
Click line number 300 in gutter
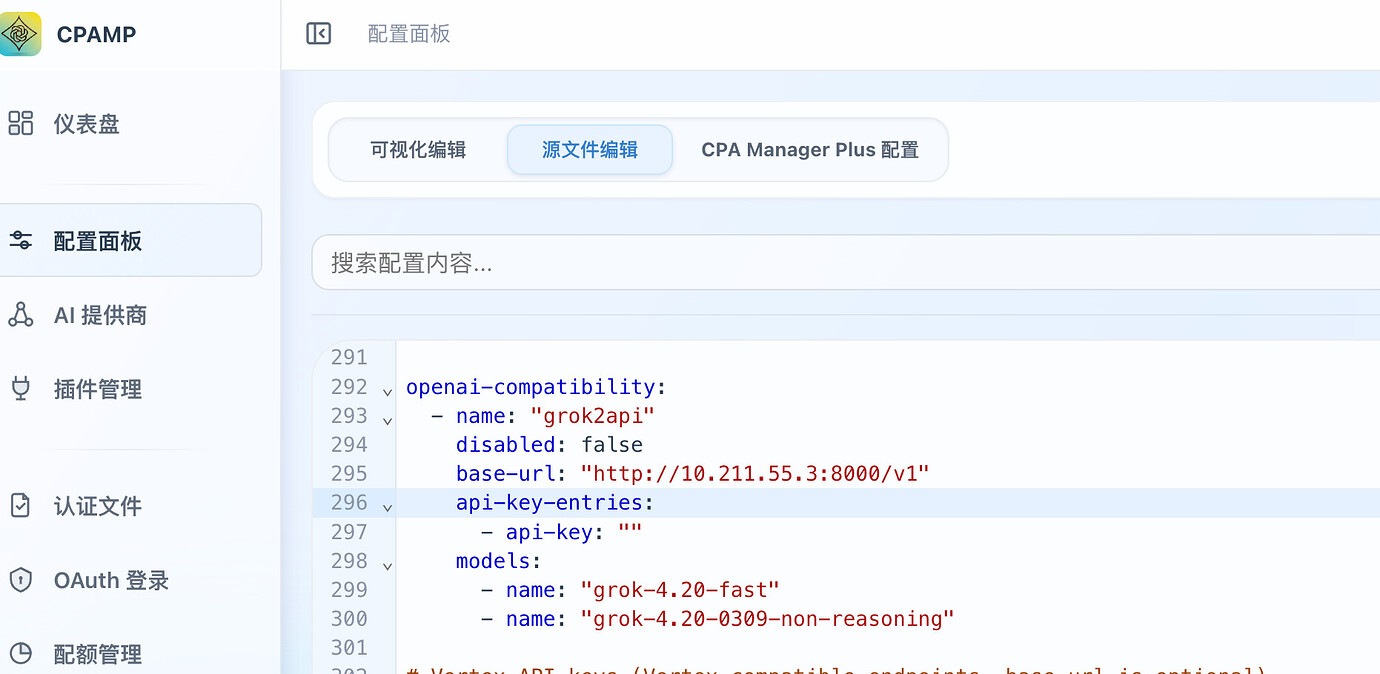[x=349, y=618]
